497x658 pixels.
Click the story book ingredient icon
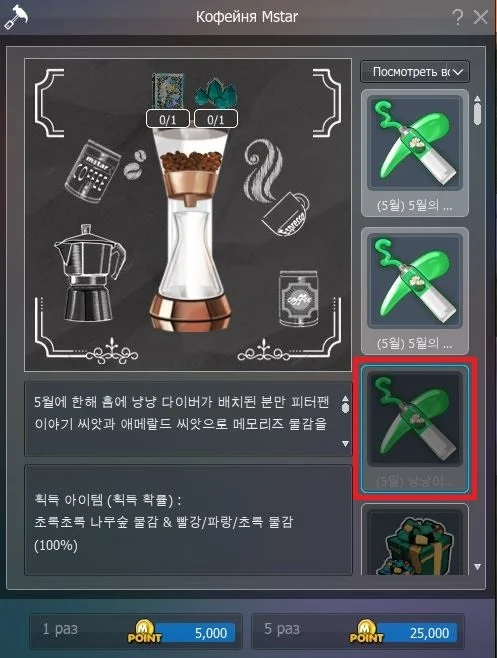pos(168,91)
